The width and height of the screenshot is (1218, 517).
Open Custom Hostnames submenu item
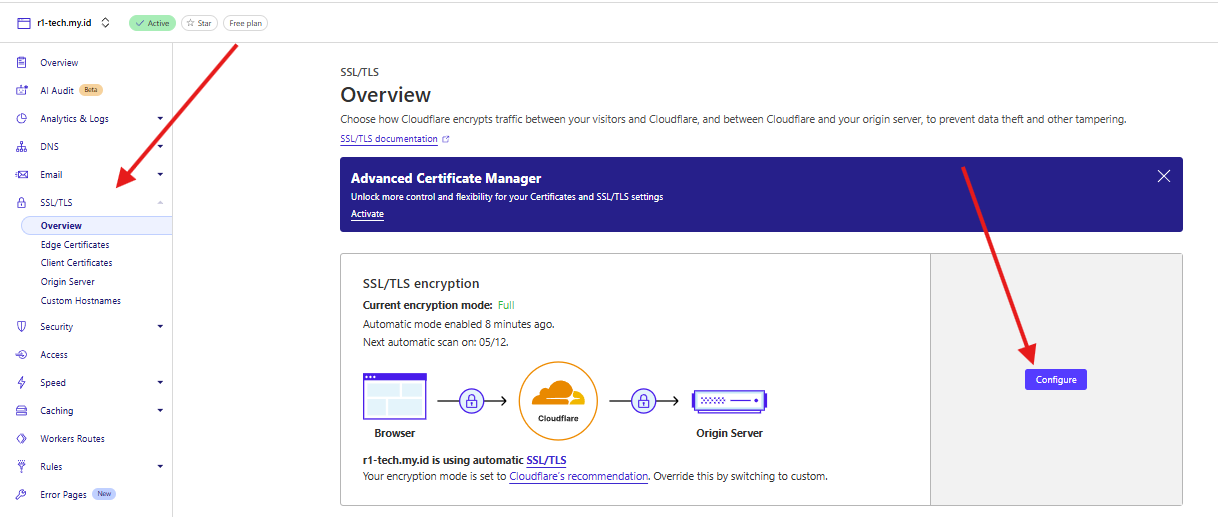click(80, 301)
